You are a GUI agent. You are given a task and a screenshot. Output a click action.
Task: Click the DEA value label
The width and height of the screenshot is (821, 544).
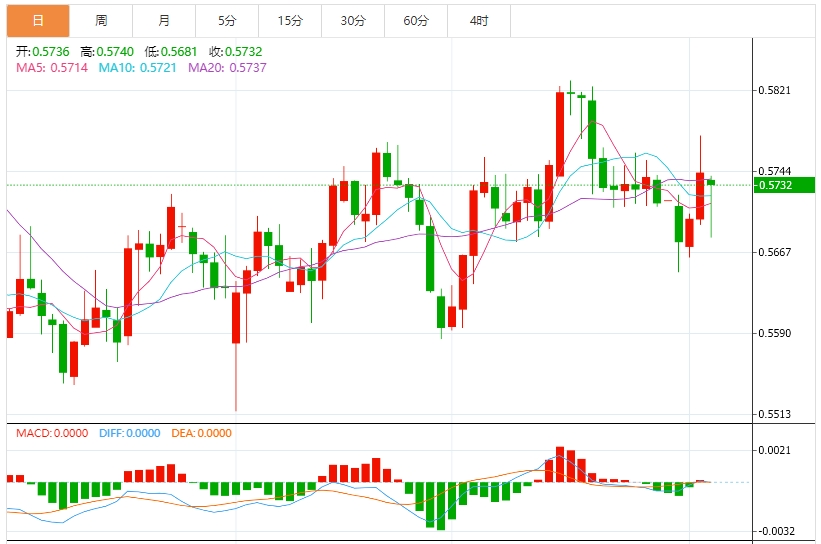[202, 433]
